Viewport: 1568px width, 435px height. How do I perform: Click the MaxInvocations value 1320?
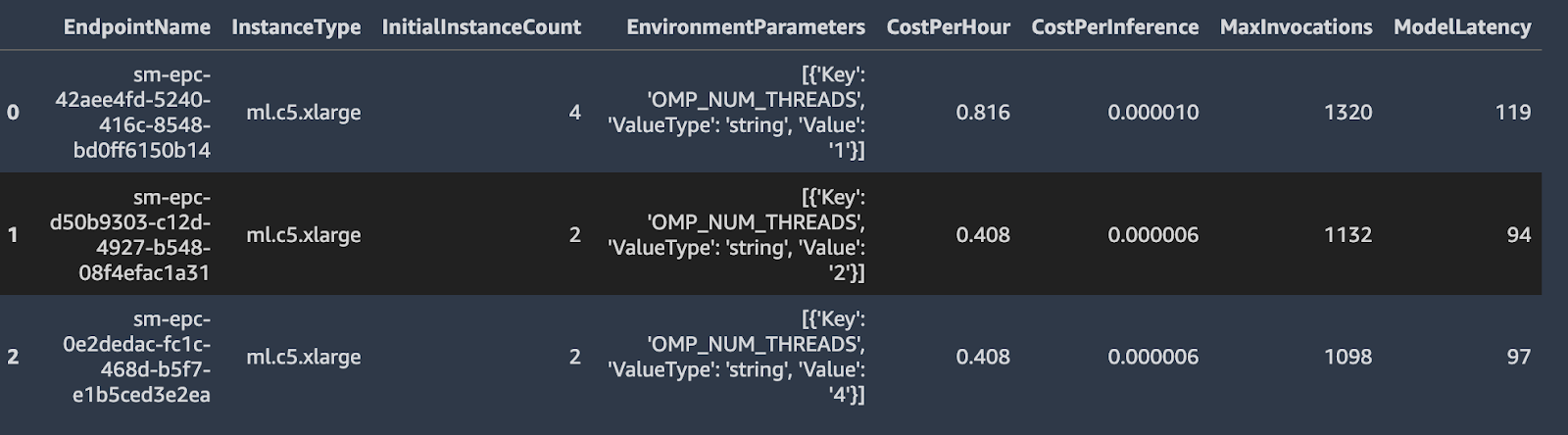pos(1347,113)
